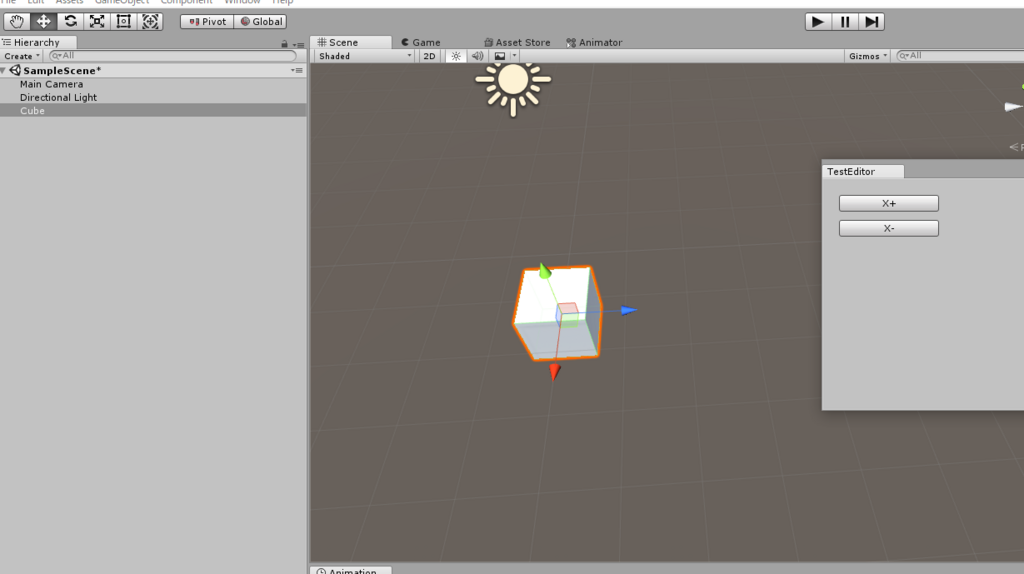The image size is (1024, 574).
Task: Toggle Global/Local handle rotation
Action: coord(261,22)
